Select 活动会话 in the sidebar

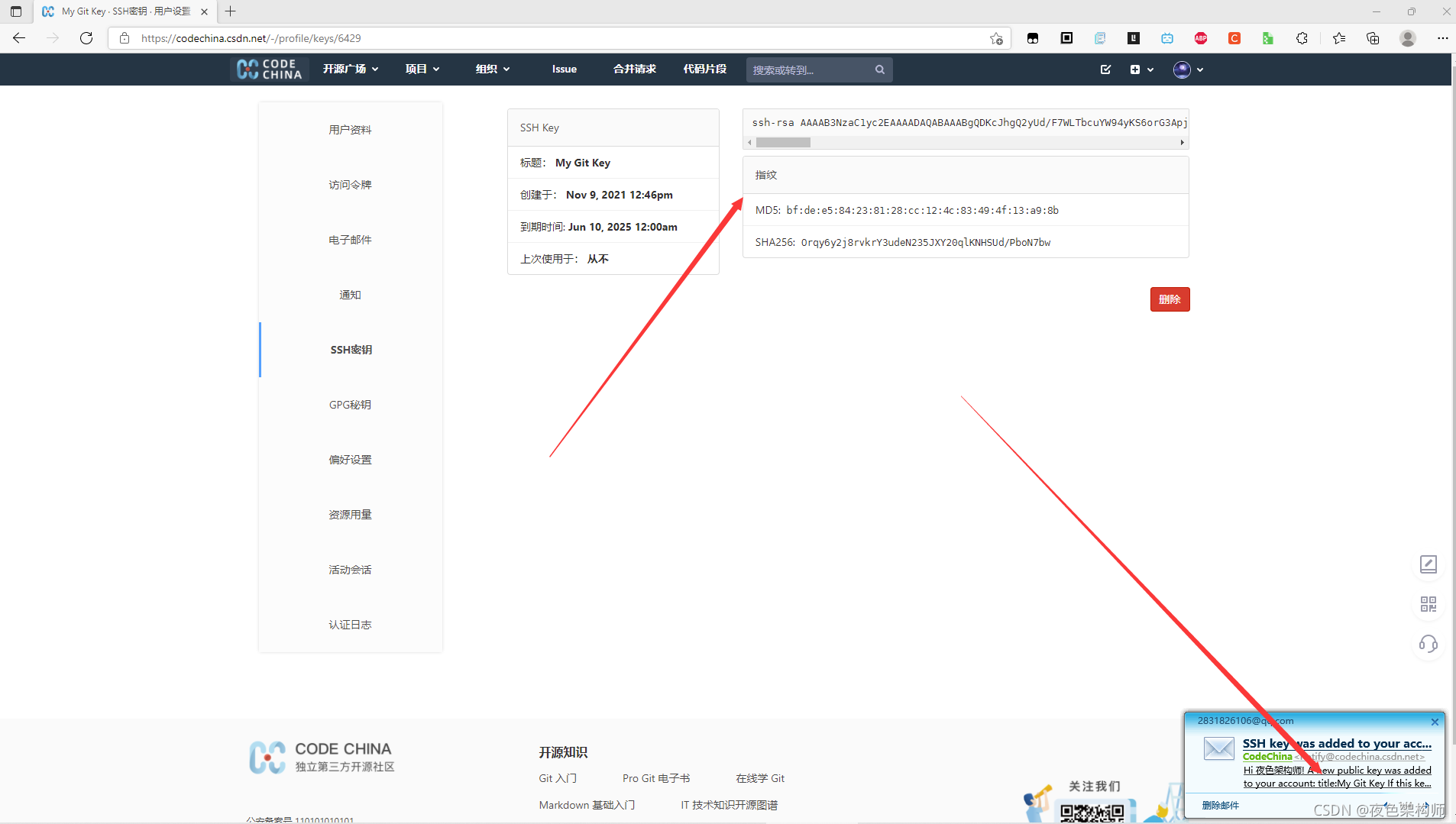[x=351, y=570]
